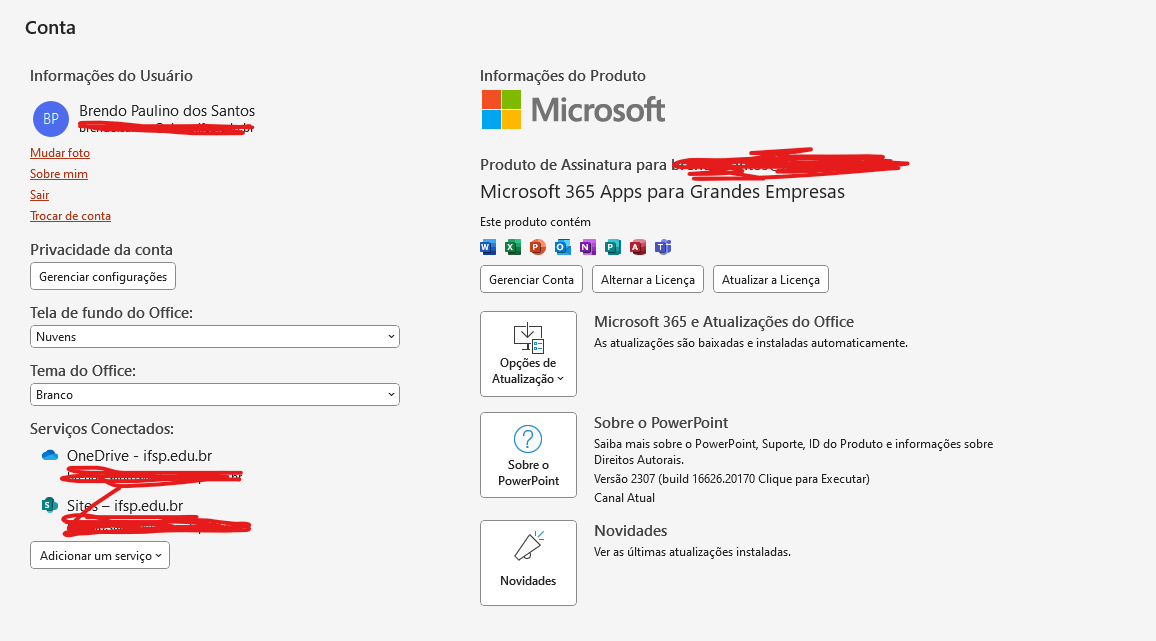Click the Gerenciar configurações button
This screenshot has width=1156, height=641.
pos(103,277)
